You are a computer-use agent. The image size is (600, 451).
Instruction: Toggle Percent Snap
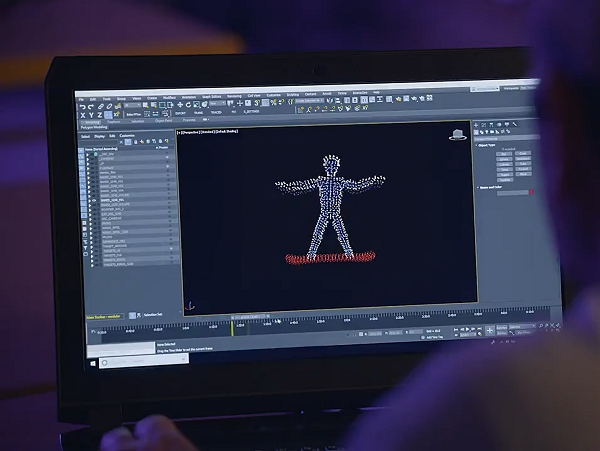pos(274,103)
